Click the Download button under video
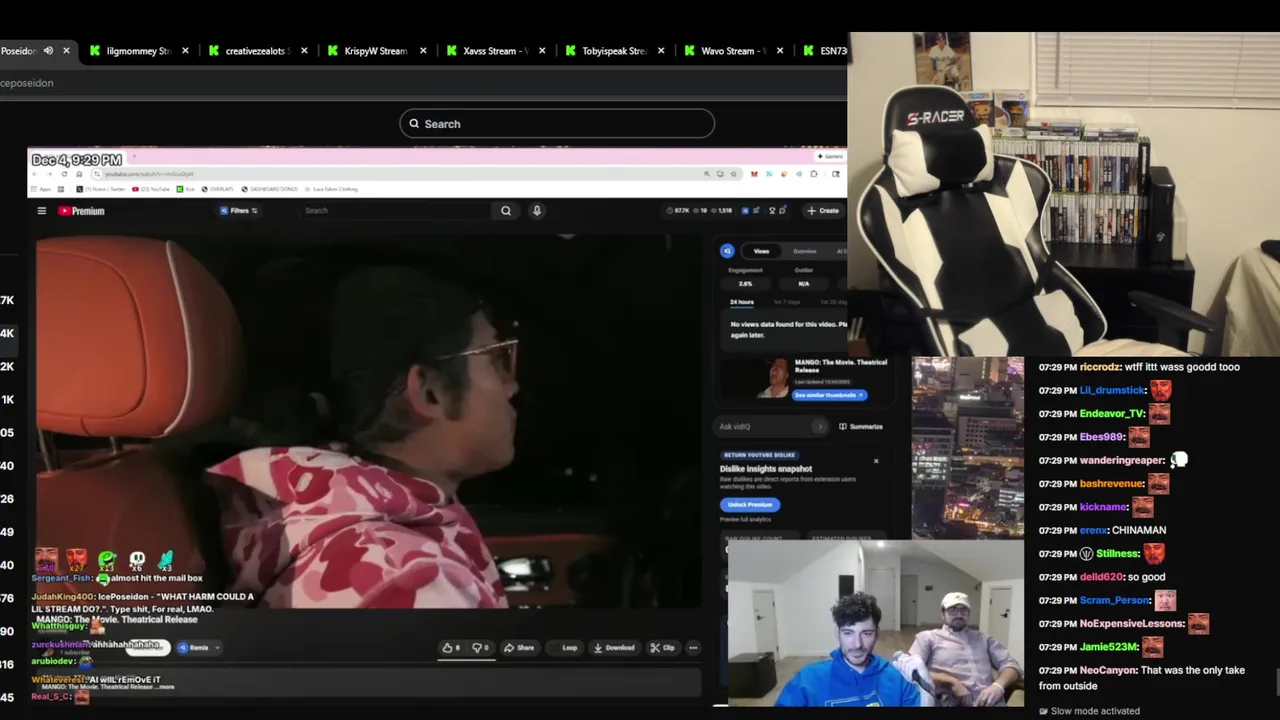The image size is (1280, 720). (614, 648)
